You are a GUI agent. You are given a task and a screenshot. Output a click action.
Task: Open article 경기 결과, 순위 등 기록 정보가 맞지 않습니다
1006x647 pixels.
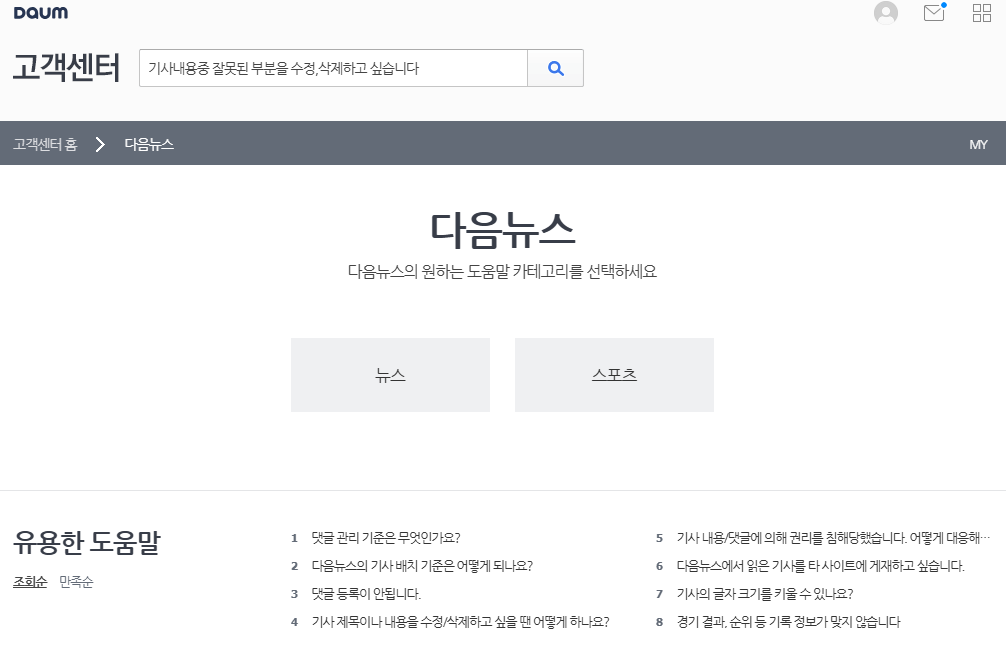click(789, 621)
